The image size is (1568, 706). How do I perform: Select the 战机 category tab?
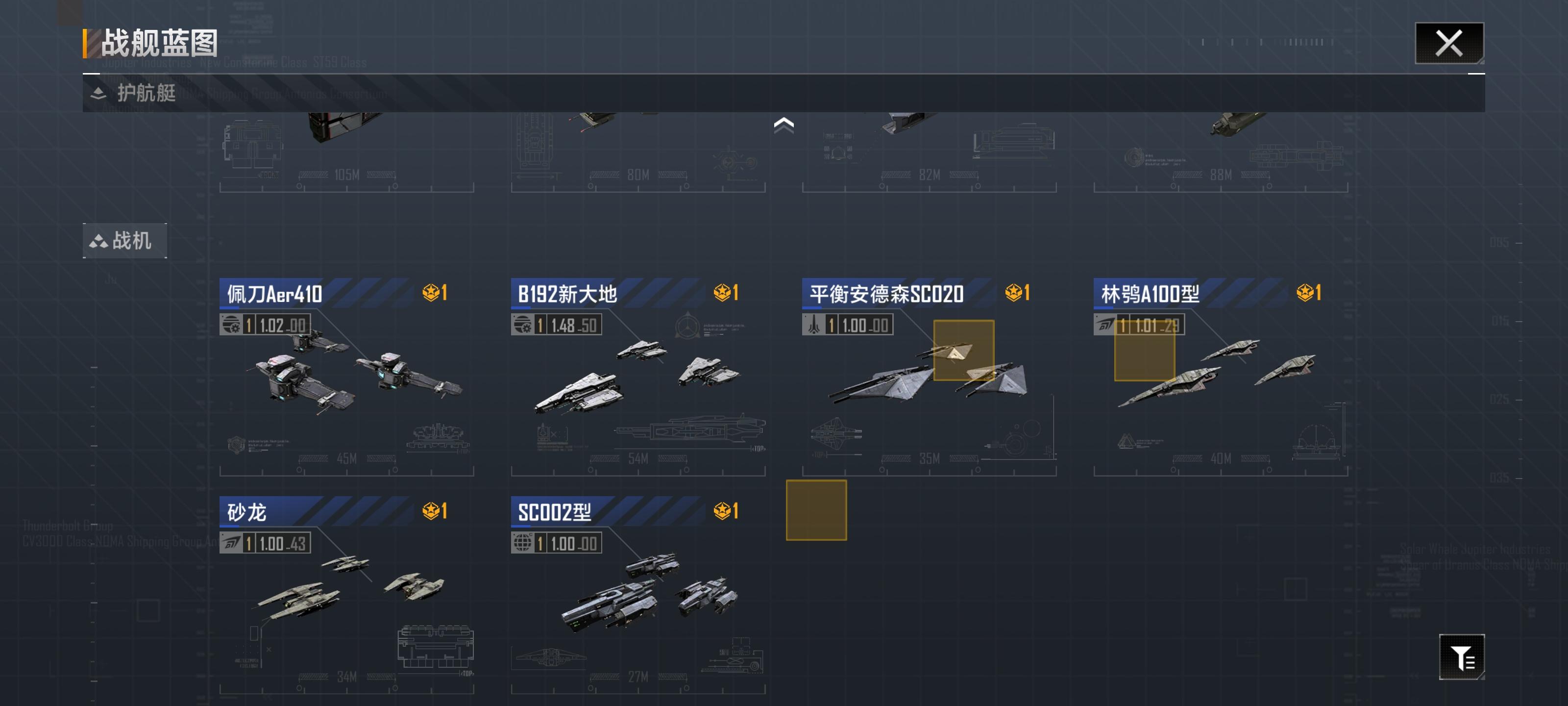click(125, 241)
